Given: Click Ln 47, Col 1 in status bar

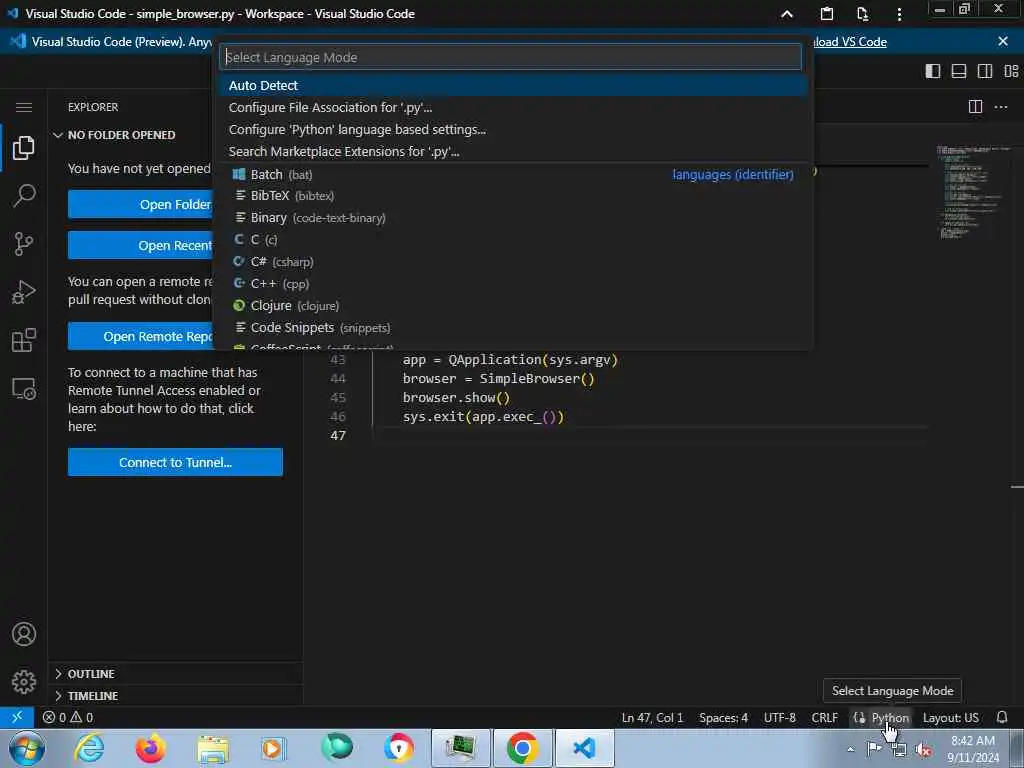Looking at the screenshot, I should point(652,717).
